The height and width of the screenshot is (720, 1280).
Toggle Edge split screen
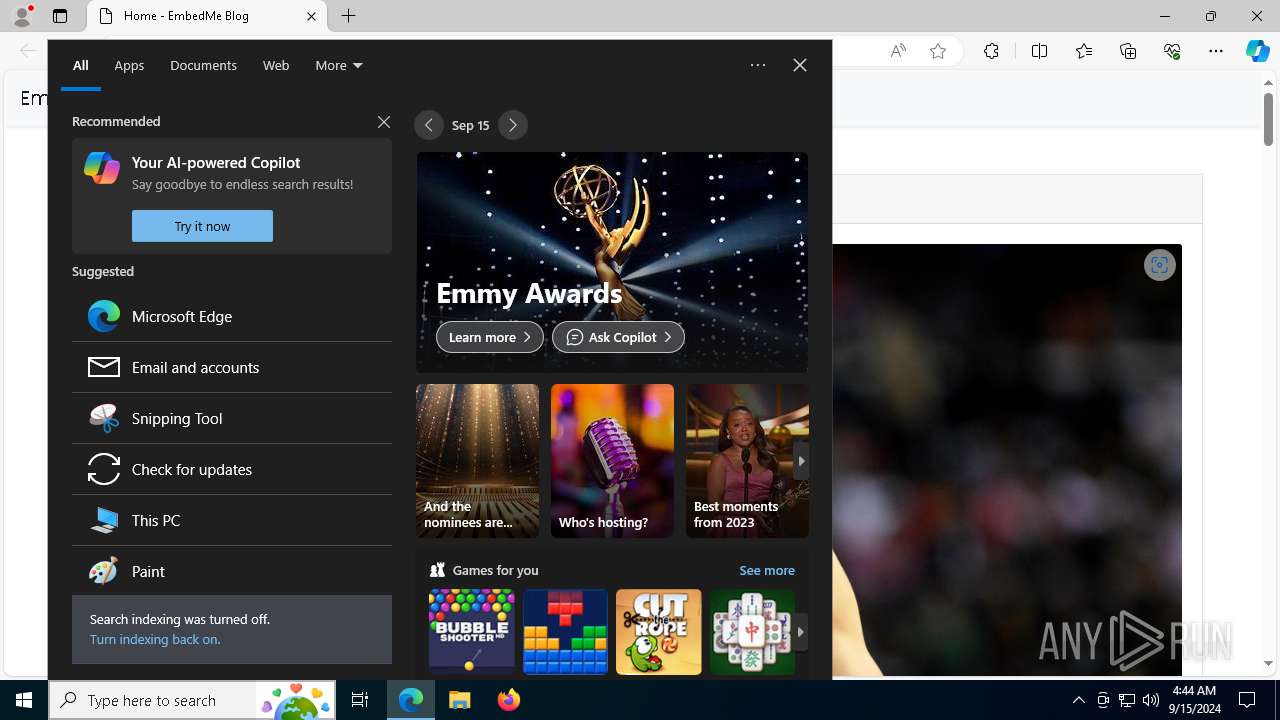pyautogui.click(x=1039, y=51)
